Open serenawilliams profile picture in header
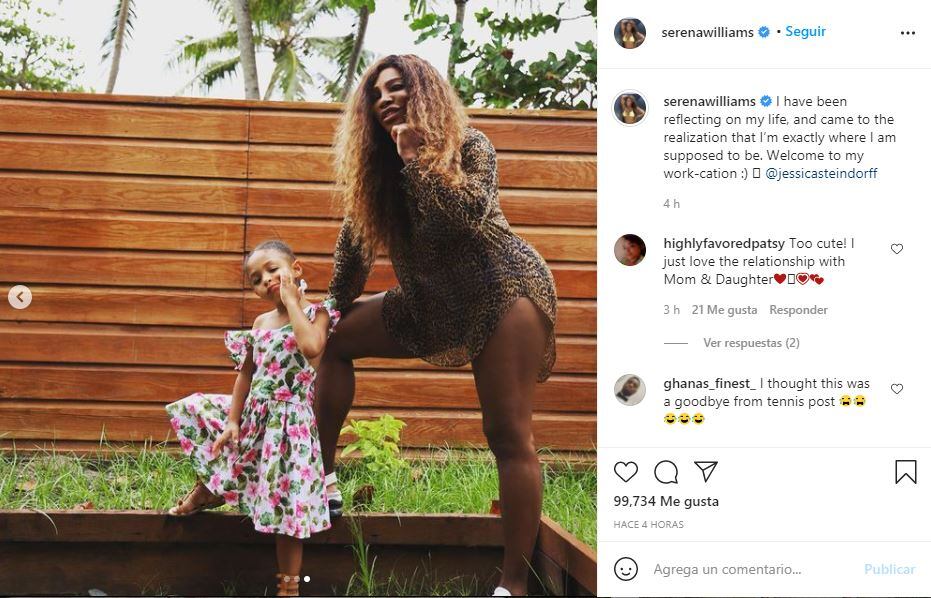Image resolution: width=931 pixels, height=598 pixels. (630, 33)
